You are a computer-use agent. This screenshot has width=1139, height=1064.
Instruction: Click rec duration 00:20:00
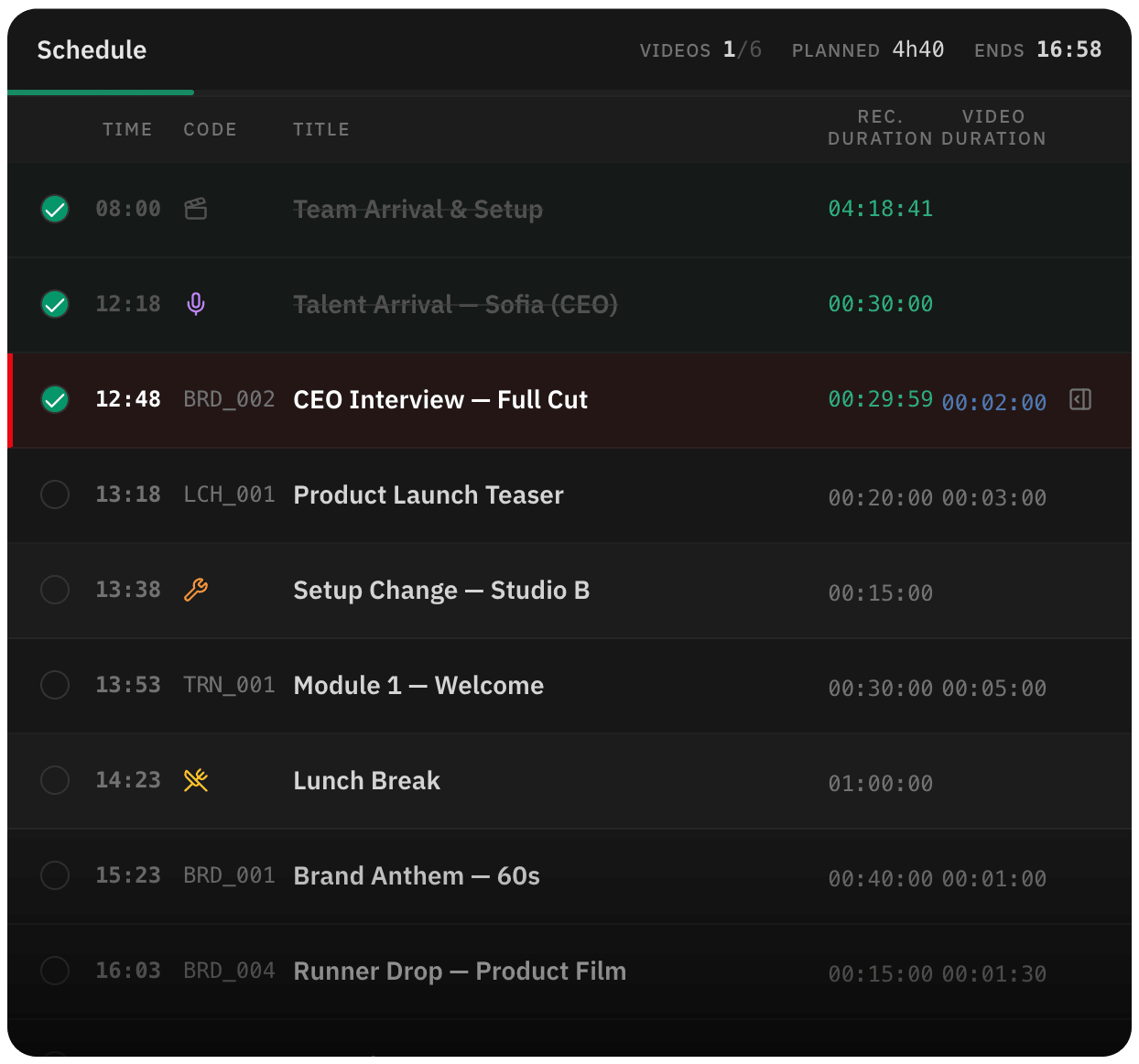[x=881, y=498]
